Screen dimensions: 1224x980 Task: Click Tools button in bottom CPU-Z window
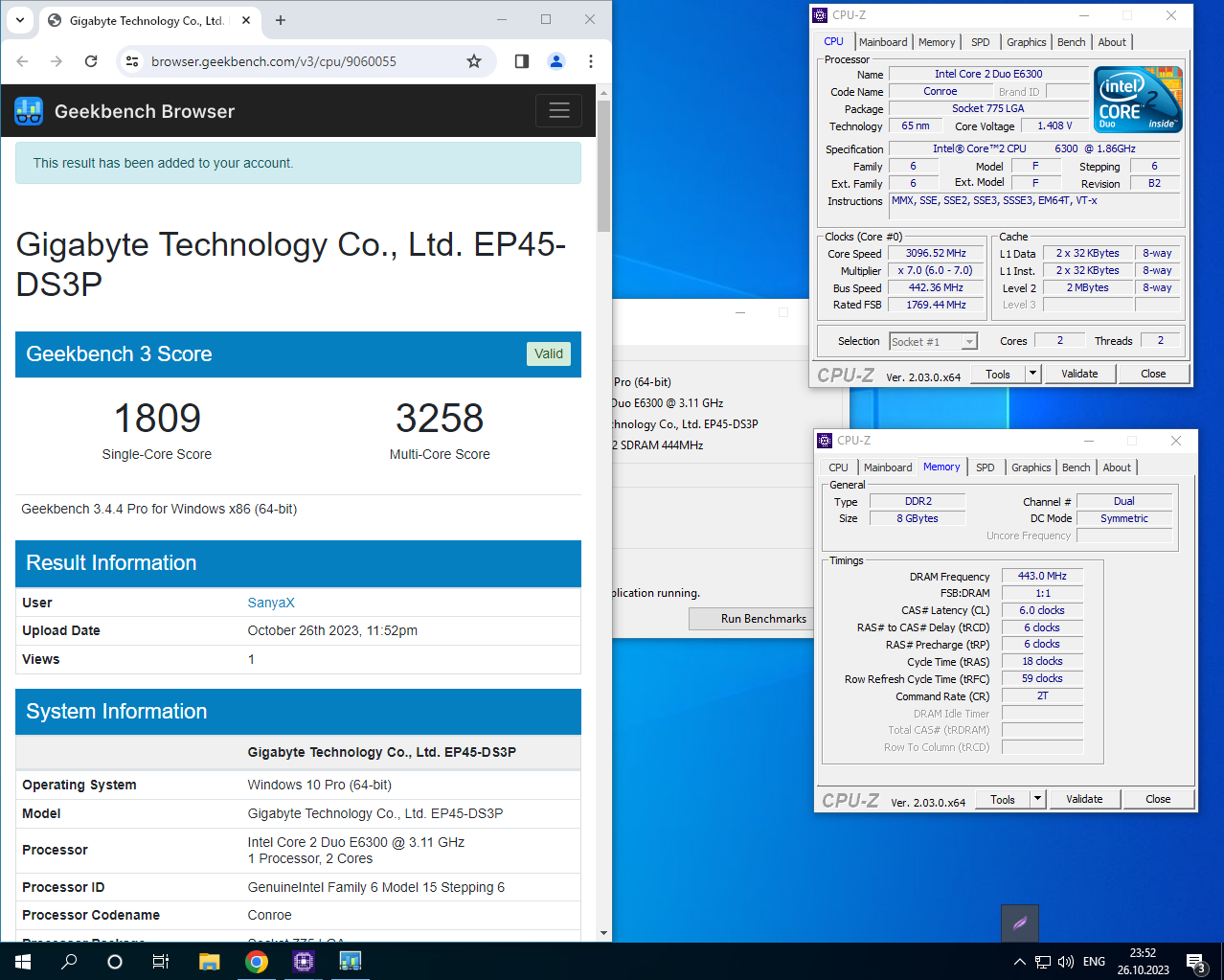pyautogui.click(x=1003, y=800)
